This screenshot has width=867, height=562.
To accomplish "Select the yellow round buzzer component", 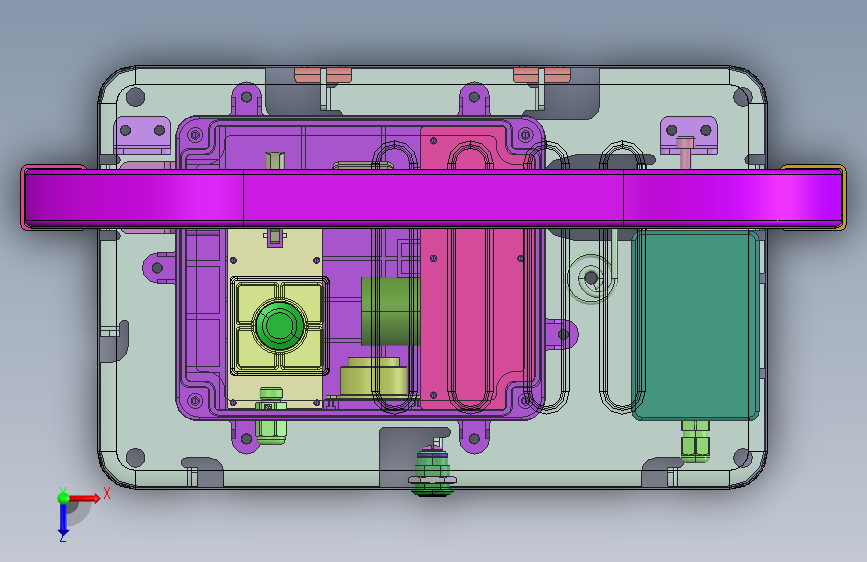I will coord(373,376).
